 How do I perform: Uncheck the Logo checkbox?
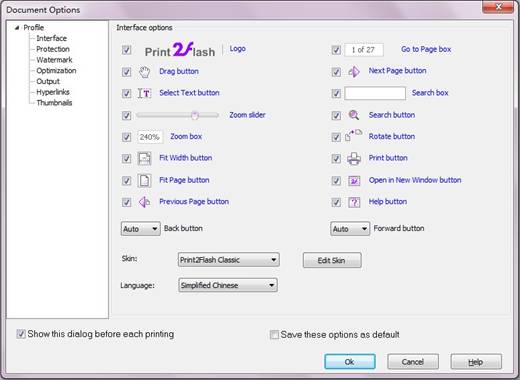[x=126, y=50]
